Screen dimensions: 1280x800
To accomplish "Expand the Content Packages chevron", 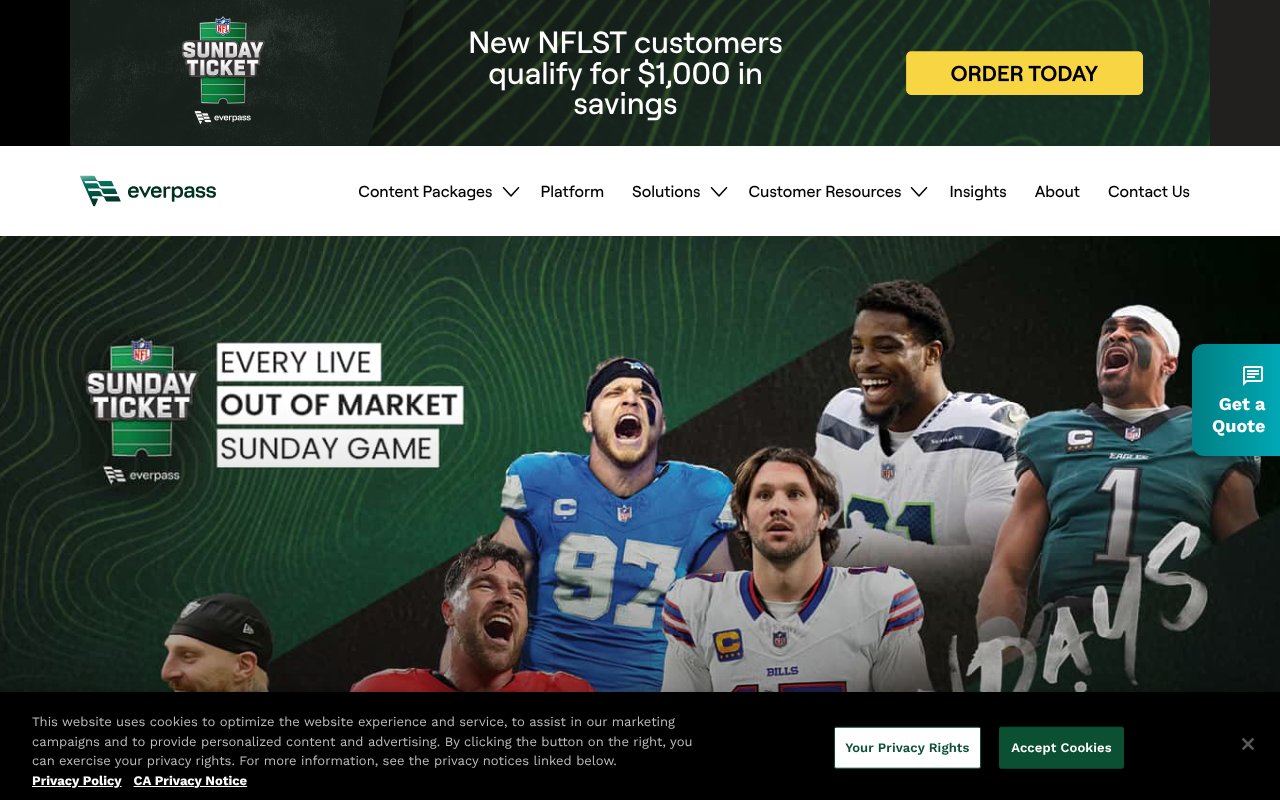I will (511, 192).
